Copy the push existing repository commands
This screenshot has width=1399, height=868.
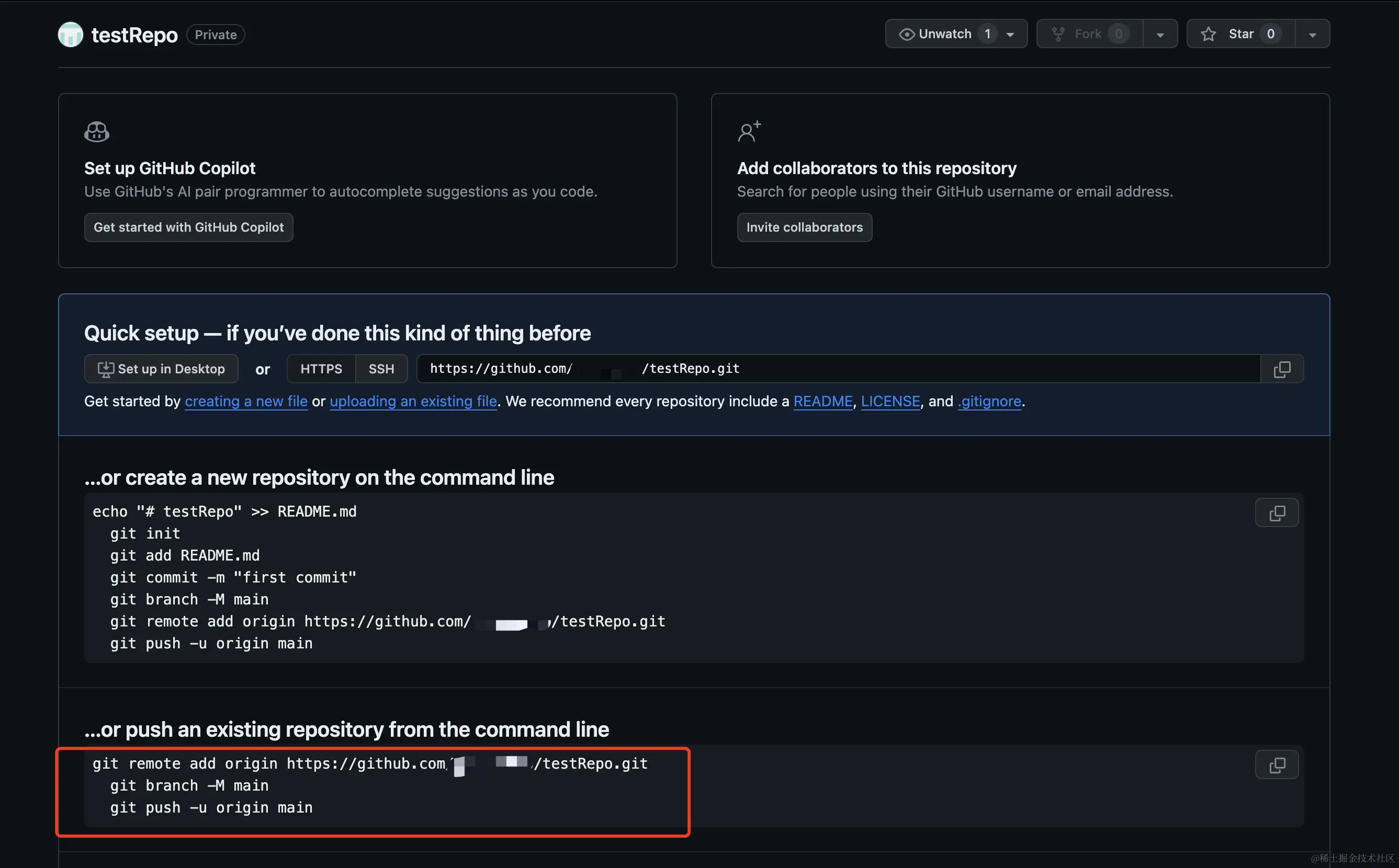point(1276,764)
